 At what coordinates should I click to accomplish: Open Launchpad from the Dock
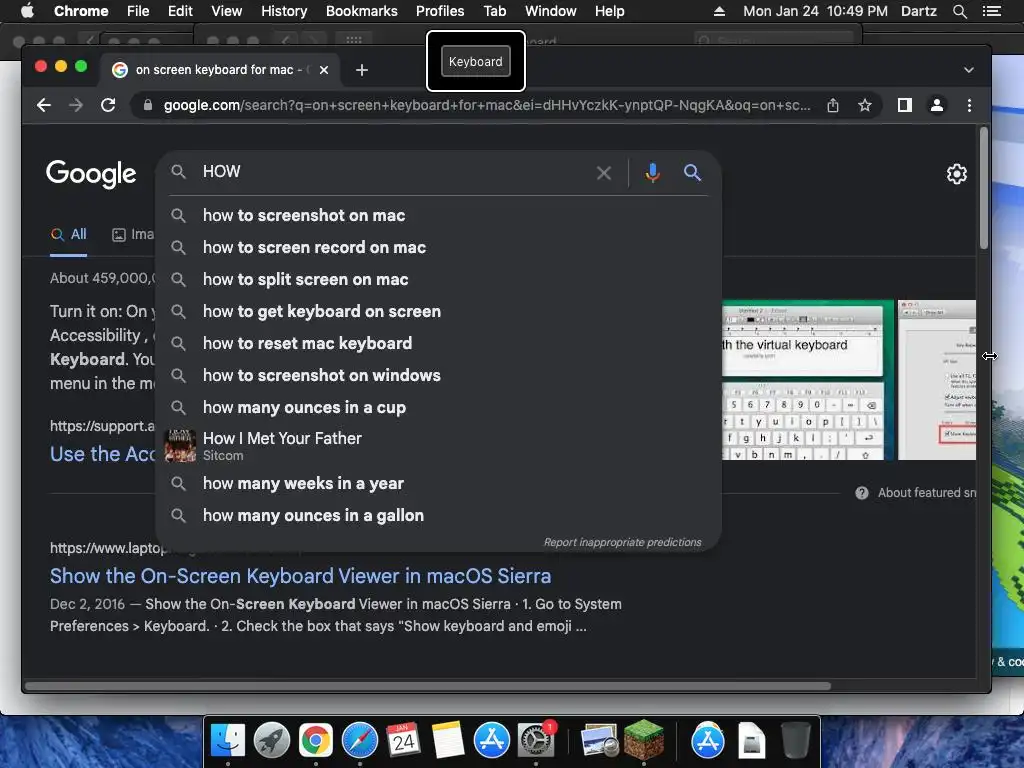click(x=272, y=741)
